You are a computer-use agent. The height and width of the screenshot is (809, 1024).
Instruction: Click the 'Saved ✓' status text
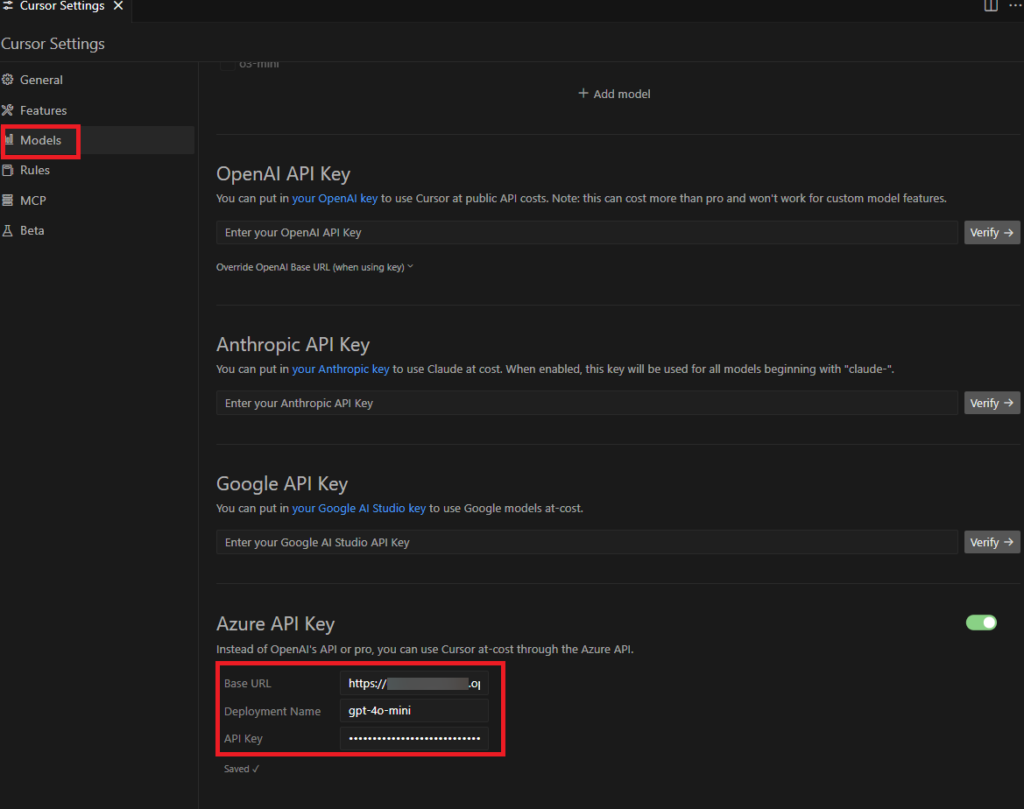click(x=242, y=769)
